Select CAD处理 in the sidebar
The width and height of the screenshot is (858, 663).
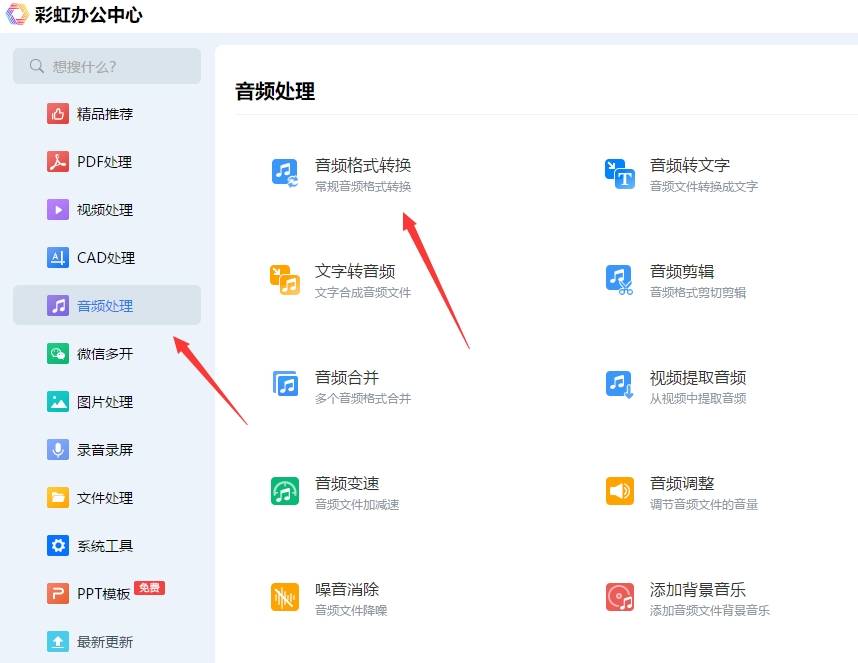coord(105,258)
